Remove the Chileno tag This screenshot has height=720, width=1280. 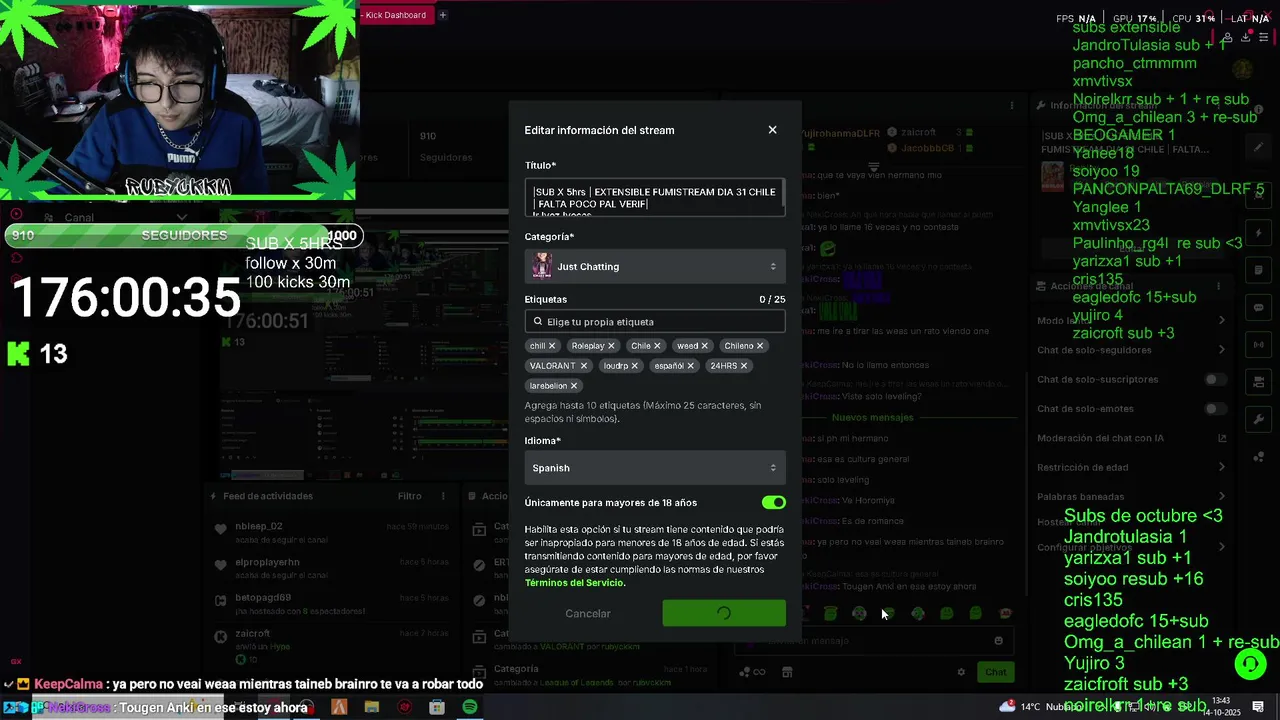tap(760, 346)
